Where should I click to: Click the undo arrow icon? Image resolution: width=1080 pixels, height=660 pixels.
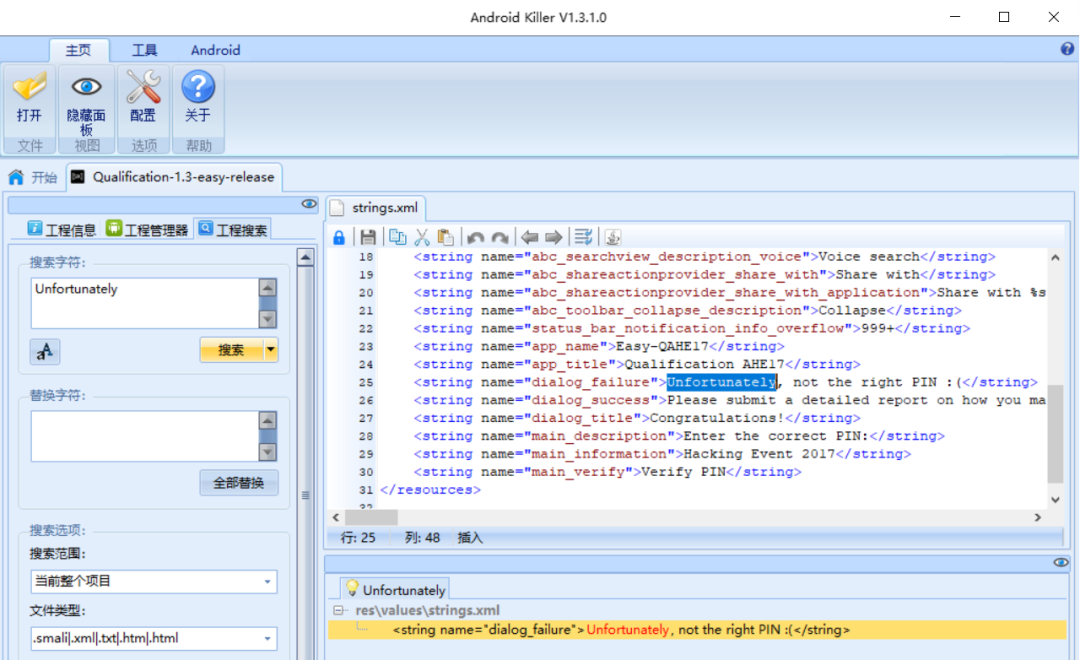point(475,238)
